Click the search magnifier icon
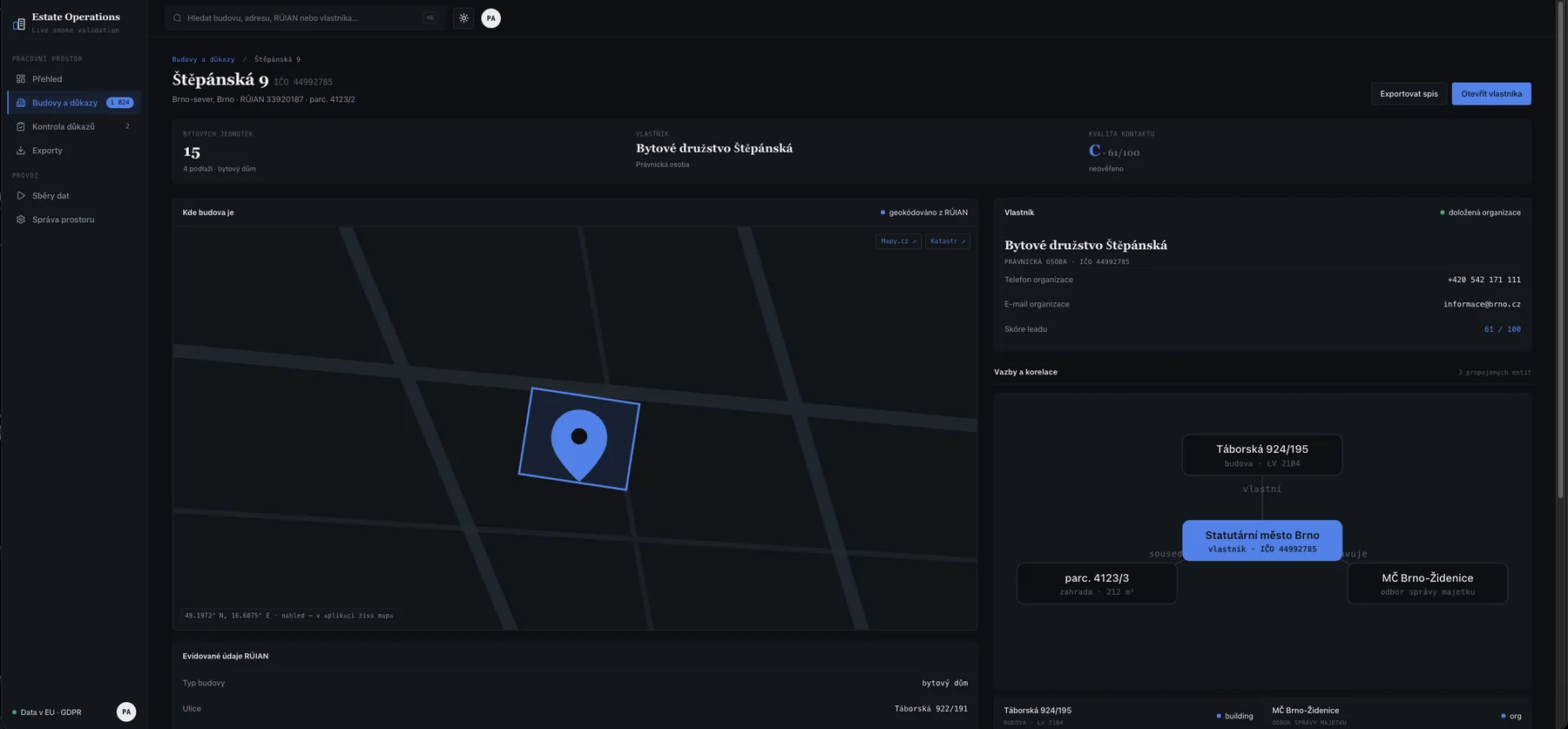The height and width of the screenshot is (729, 1568). pos(178,18)
